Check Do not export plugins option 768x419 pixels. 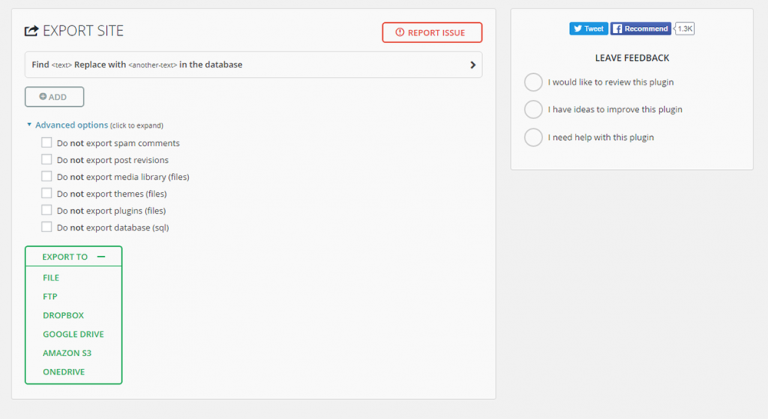coord(46,210)
